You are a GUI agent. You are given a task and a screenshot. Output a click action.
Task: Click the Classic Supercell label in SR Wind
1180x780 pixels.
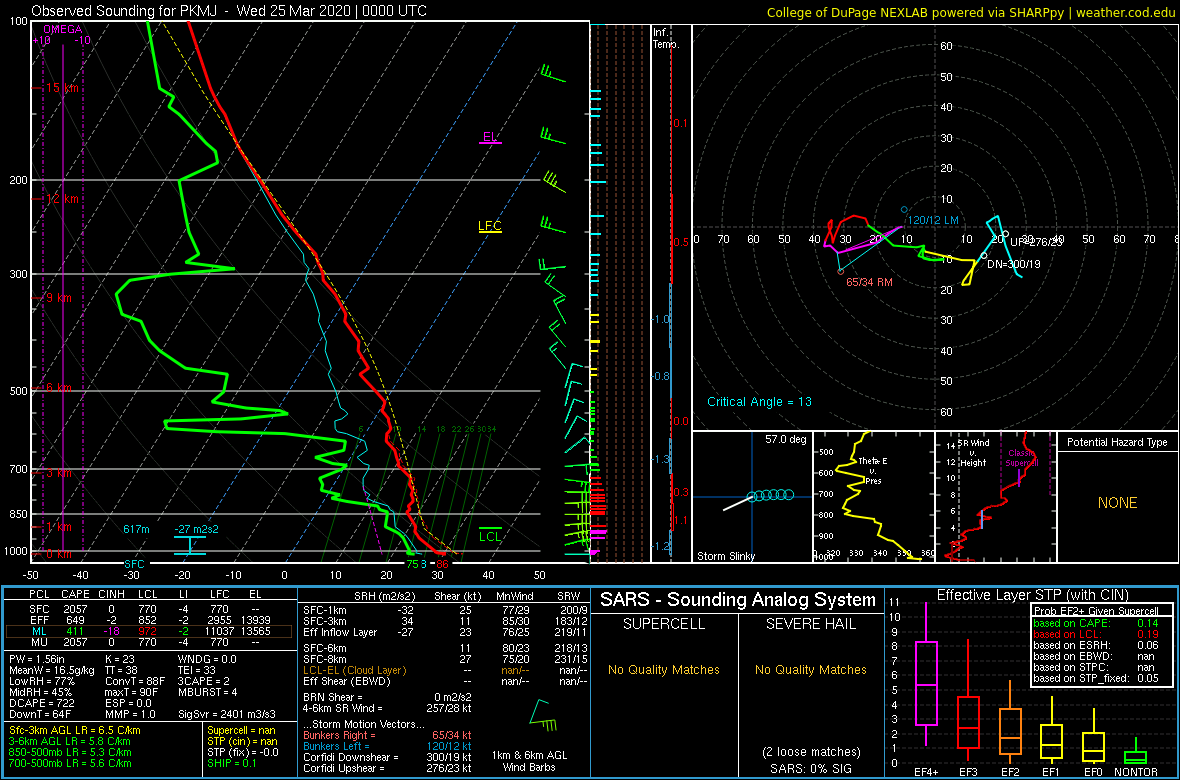coord(1023,458)
